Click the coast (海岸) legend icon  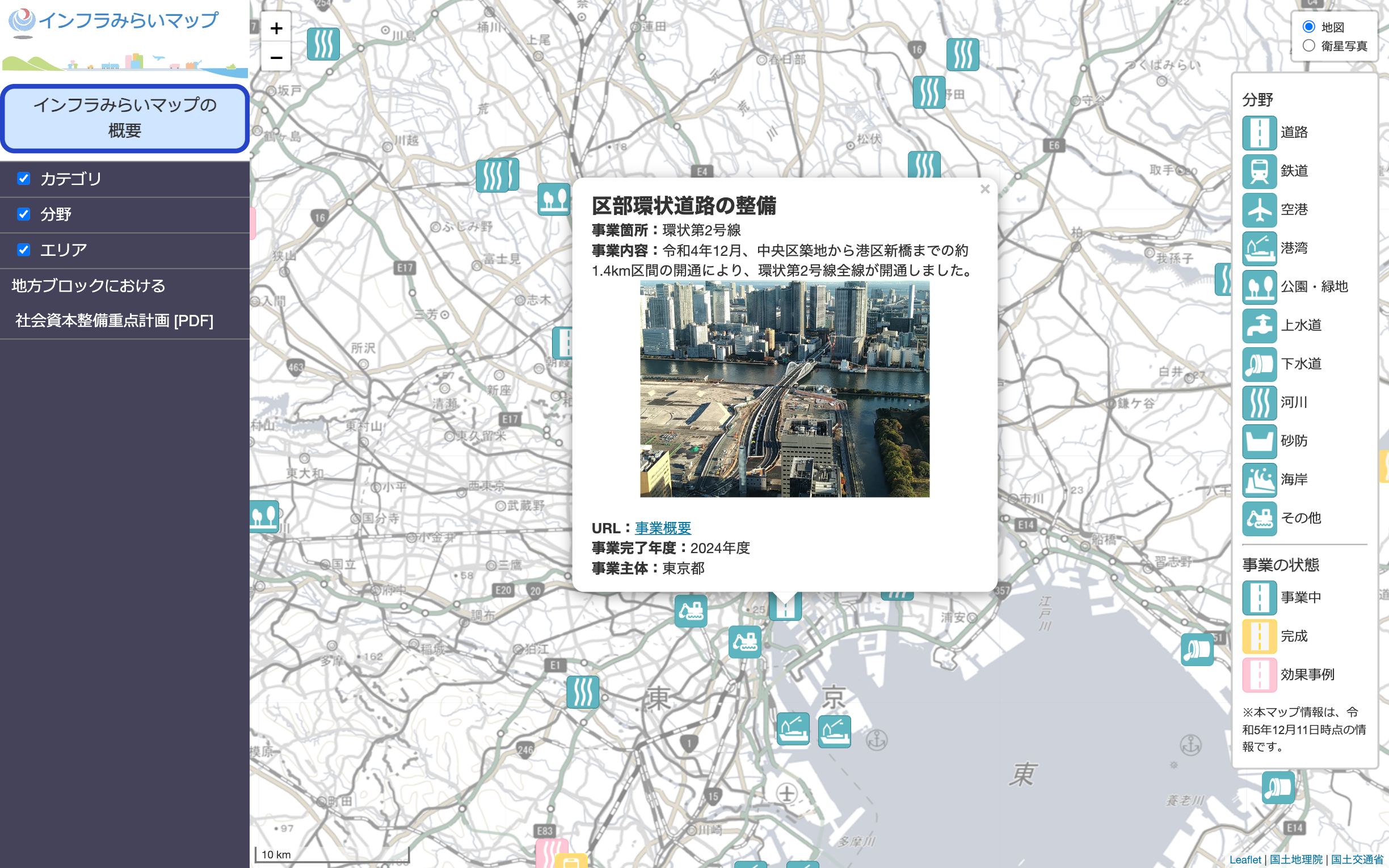[x=1258, y=479]
